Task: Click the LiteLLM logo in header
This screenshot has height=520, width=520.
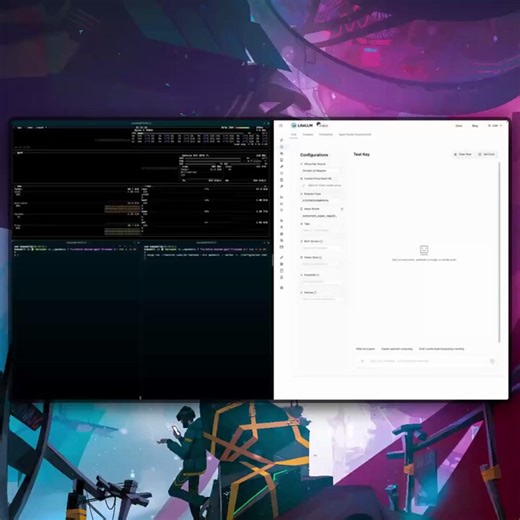Action: point(302,125)
